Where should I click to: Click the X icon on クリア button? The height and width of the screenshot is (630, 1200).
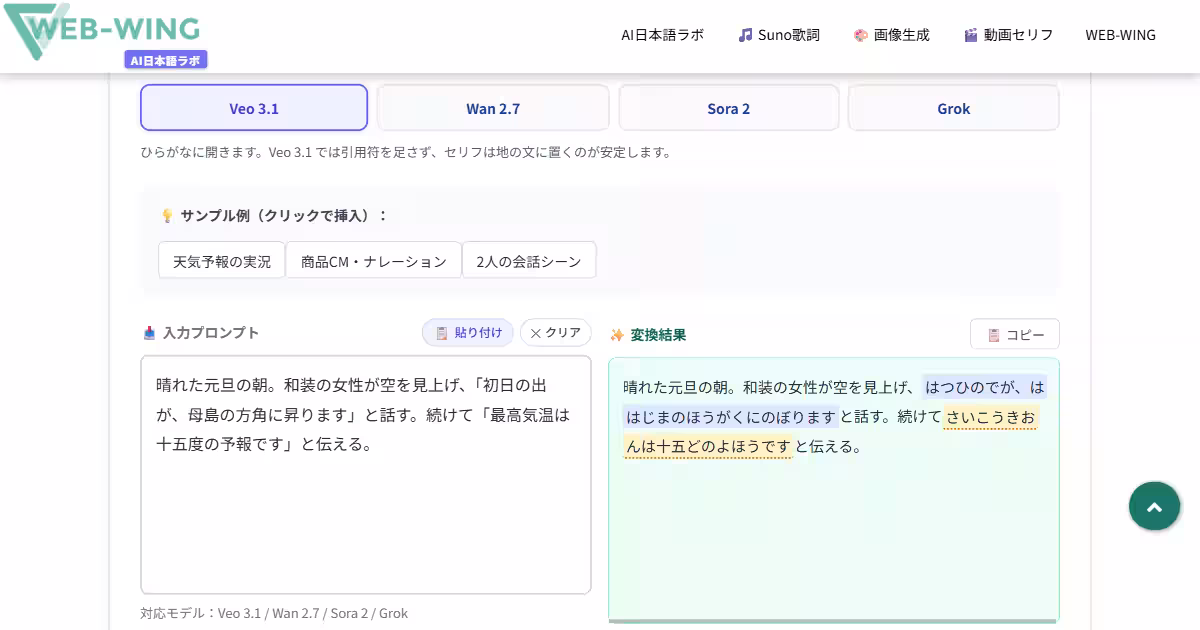click(535, 333)
